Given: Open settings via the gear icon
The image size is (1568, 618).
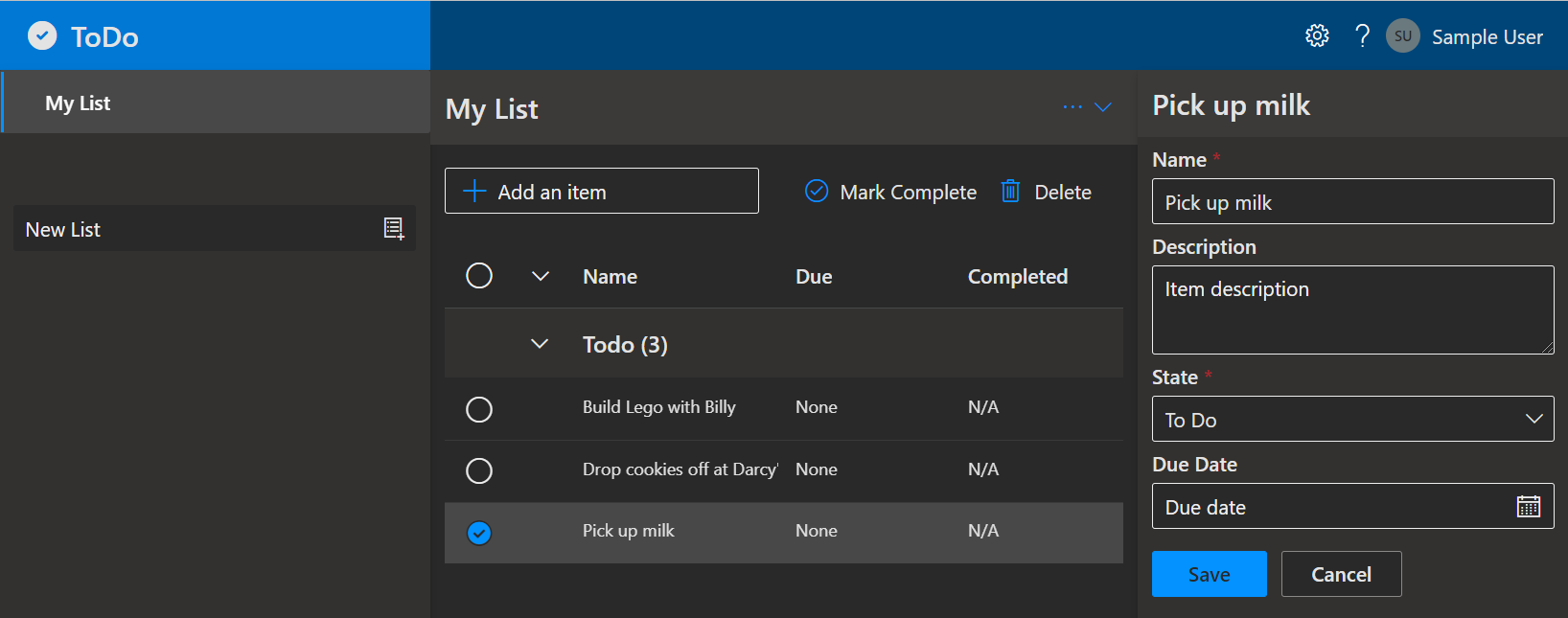Looking at the screenshot, I should pyautogui.click(x=1317, y=36).
